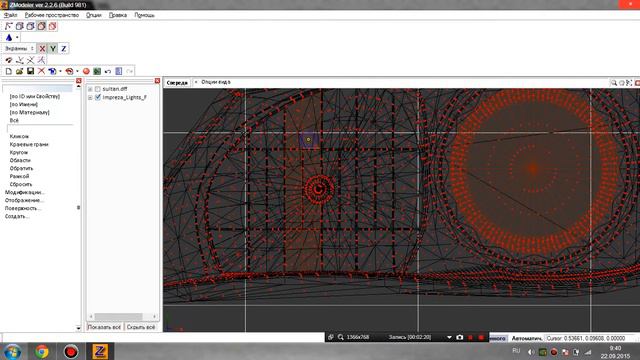Click the viewport zoom magnifier icon
Image resolution: width=640 pixels, height=360 pixels.
(x=613, y=82)
